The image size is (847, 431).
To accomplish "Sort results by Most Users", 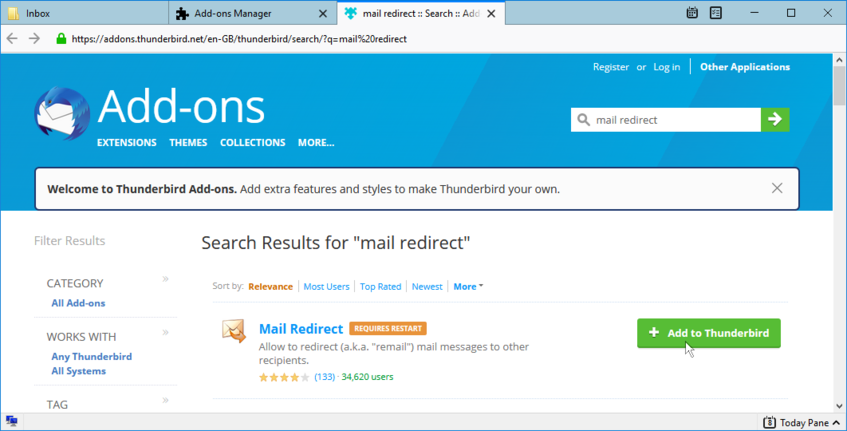I will [326, 286].
